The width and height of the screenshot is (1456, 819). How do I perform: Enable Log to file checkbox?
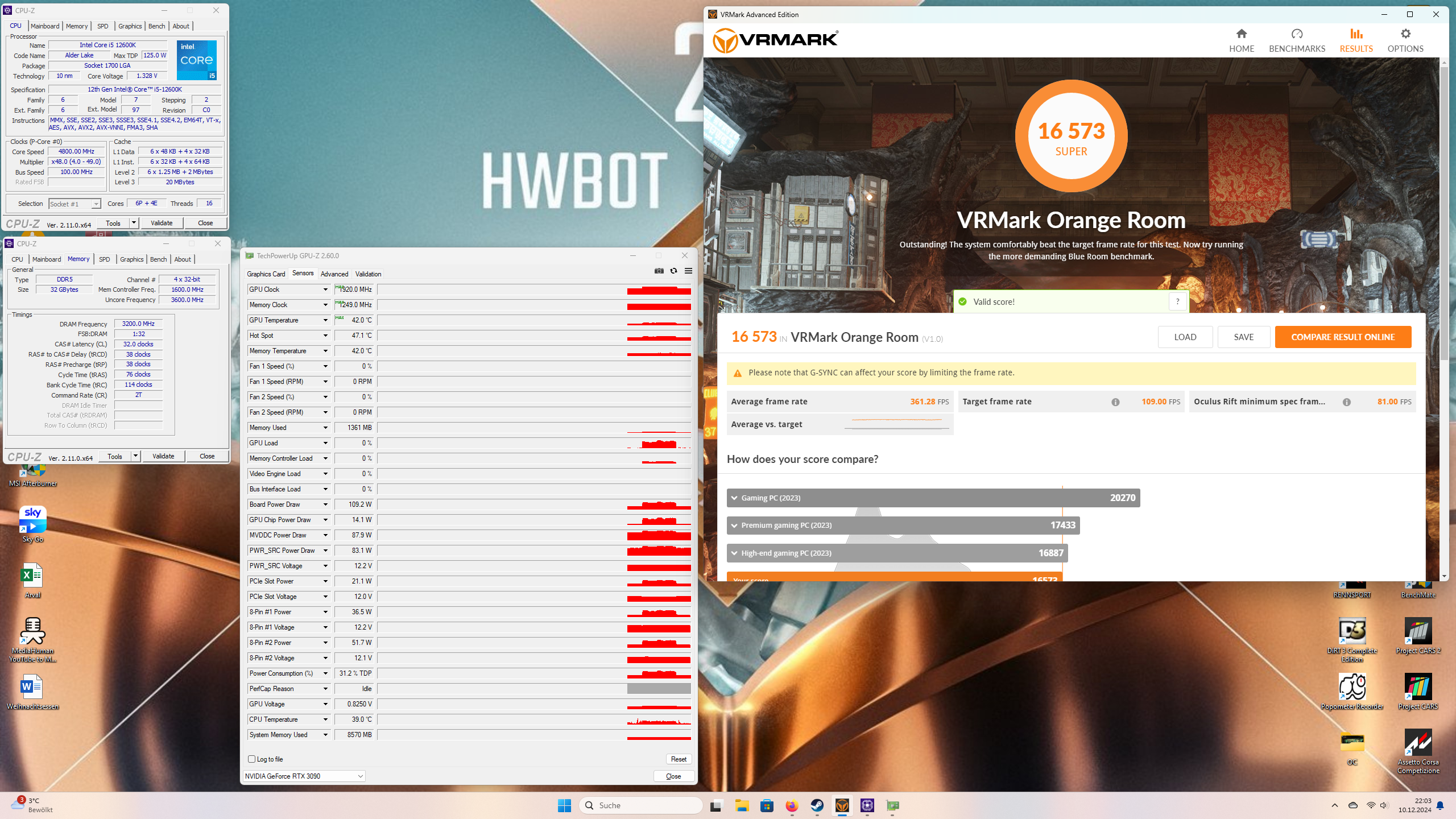click(x=251, y=759)
